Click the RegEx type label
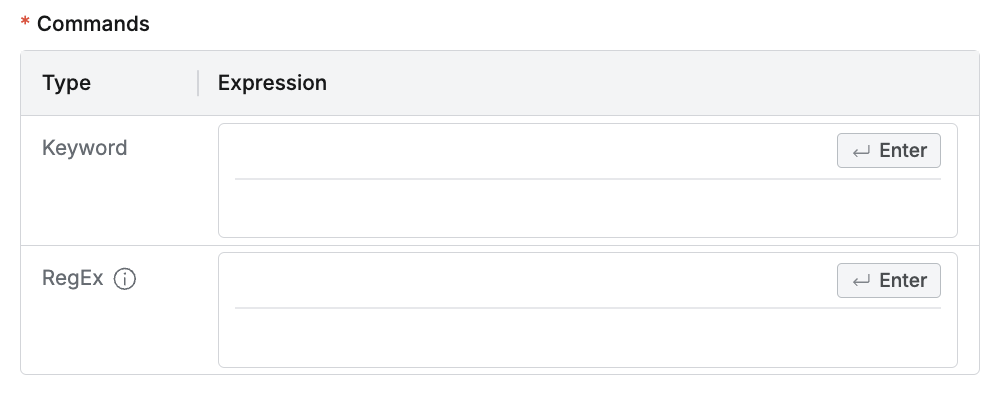The width and height of the screenshot is (1006, 396). tap(72, 279)
